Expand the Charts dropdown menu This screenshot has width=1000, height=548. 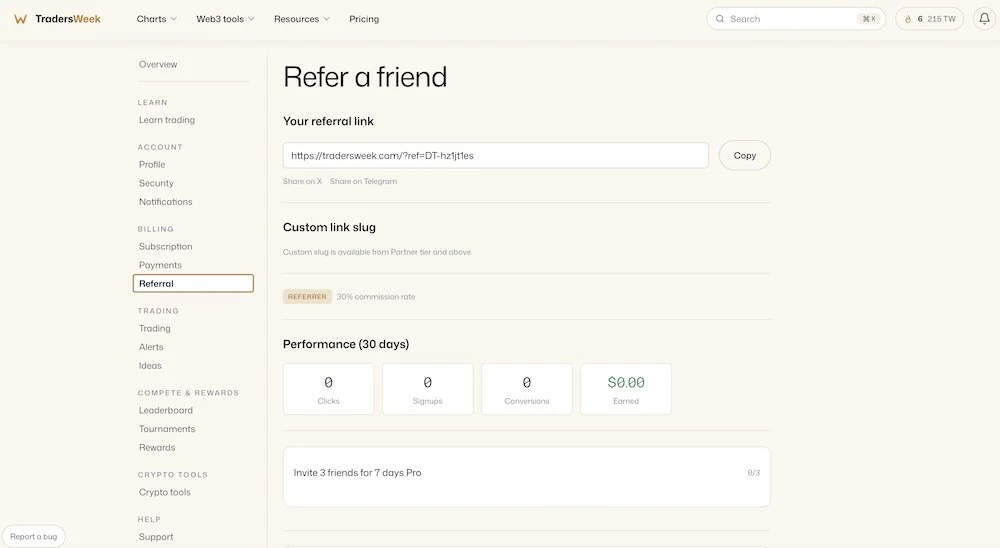[x=157, y=19]
